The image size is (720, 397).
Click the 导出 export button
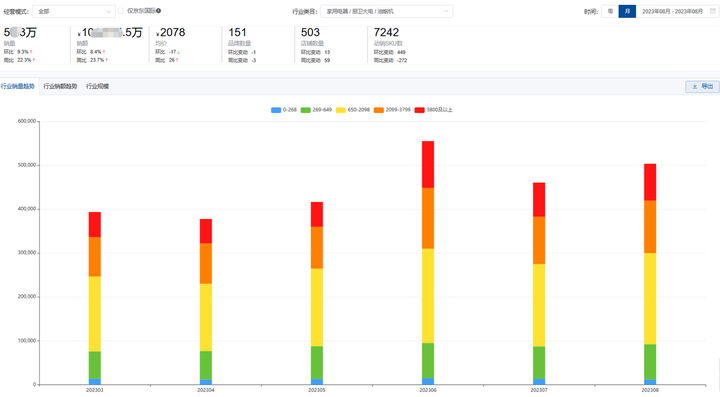click(702, 86)
